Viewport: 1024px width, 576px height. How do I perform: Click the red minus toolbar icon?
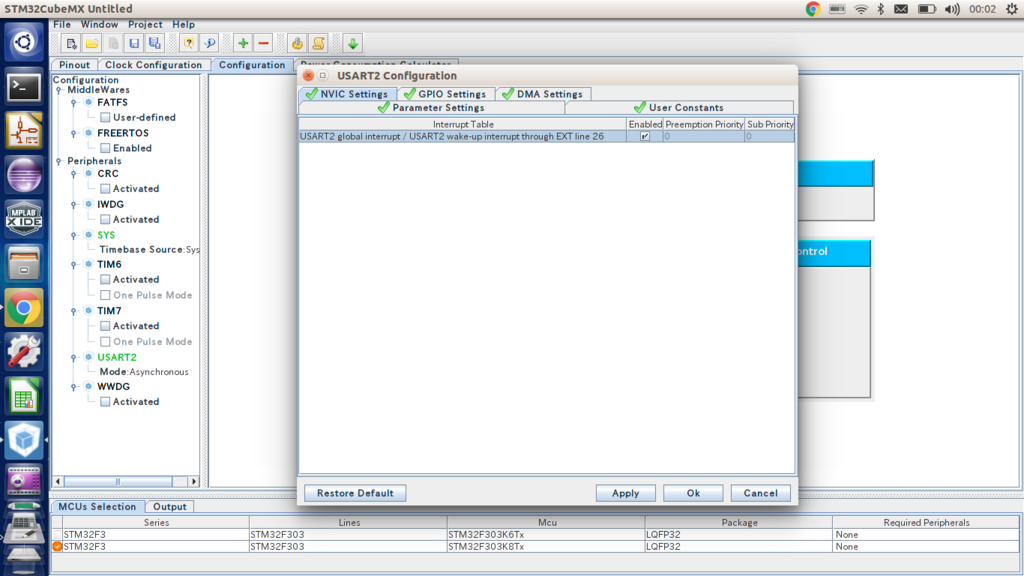coord(264,44)
